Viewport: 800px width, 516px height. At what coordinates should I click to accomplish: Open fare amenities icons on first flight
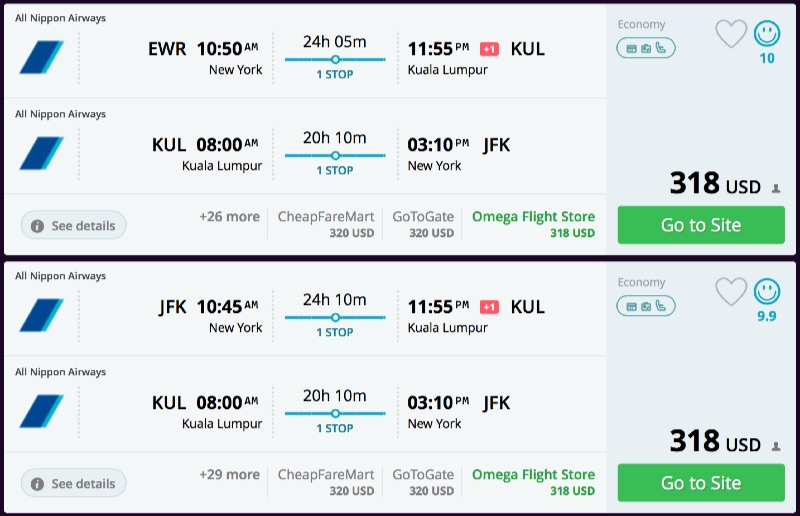(646, 47)
